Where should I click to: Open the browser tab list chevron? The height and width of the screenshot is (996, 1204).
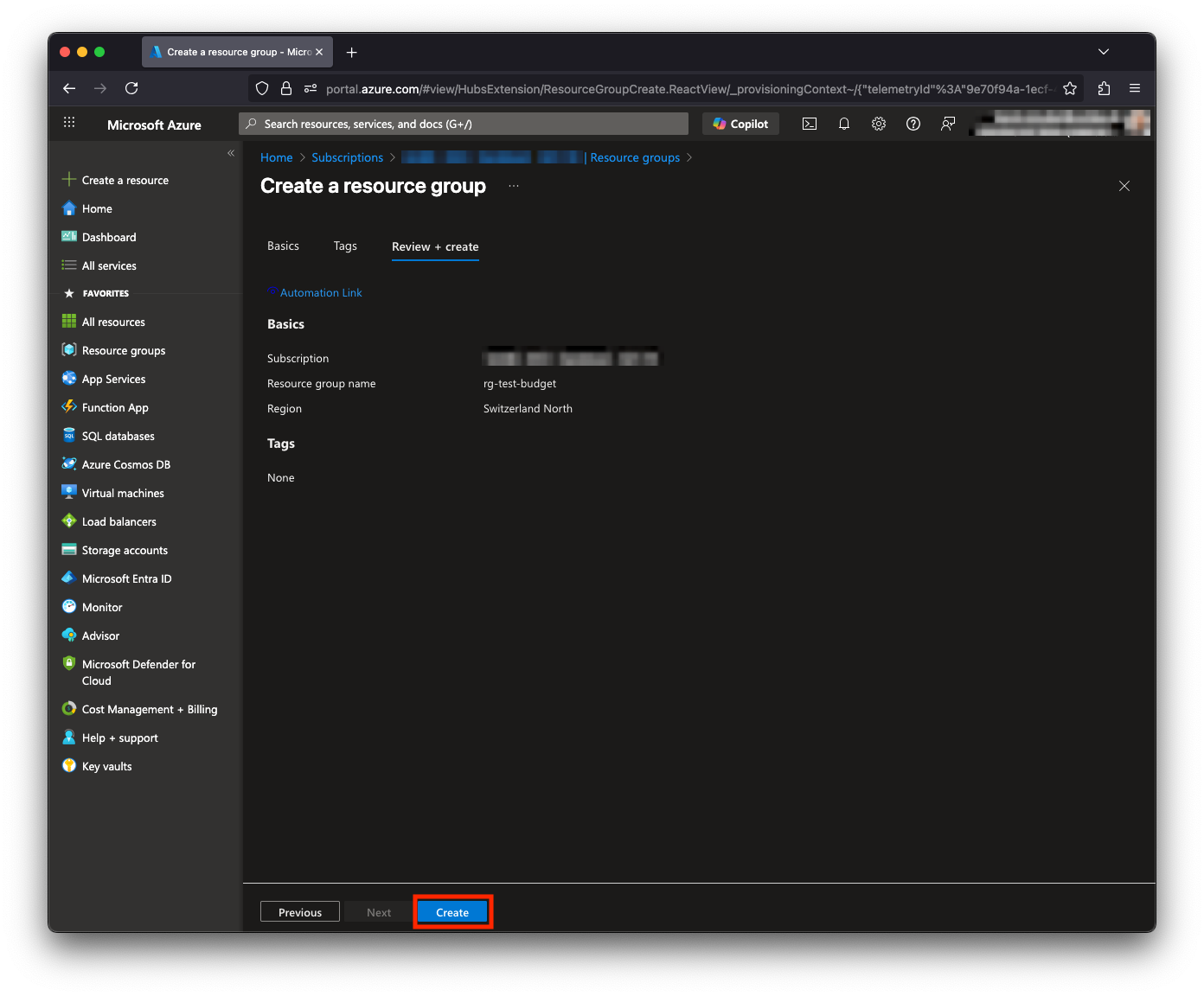coord(1104,52)
